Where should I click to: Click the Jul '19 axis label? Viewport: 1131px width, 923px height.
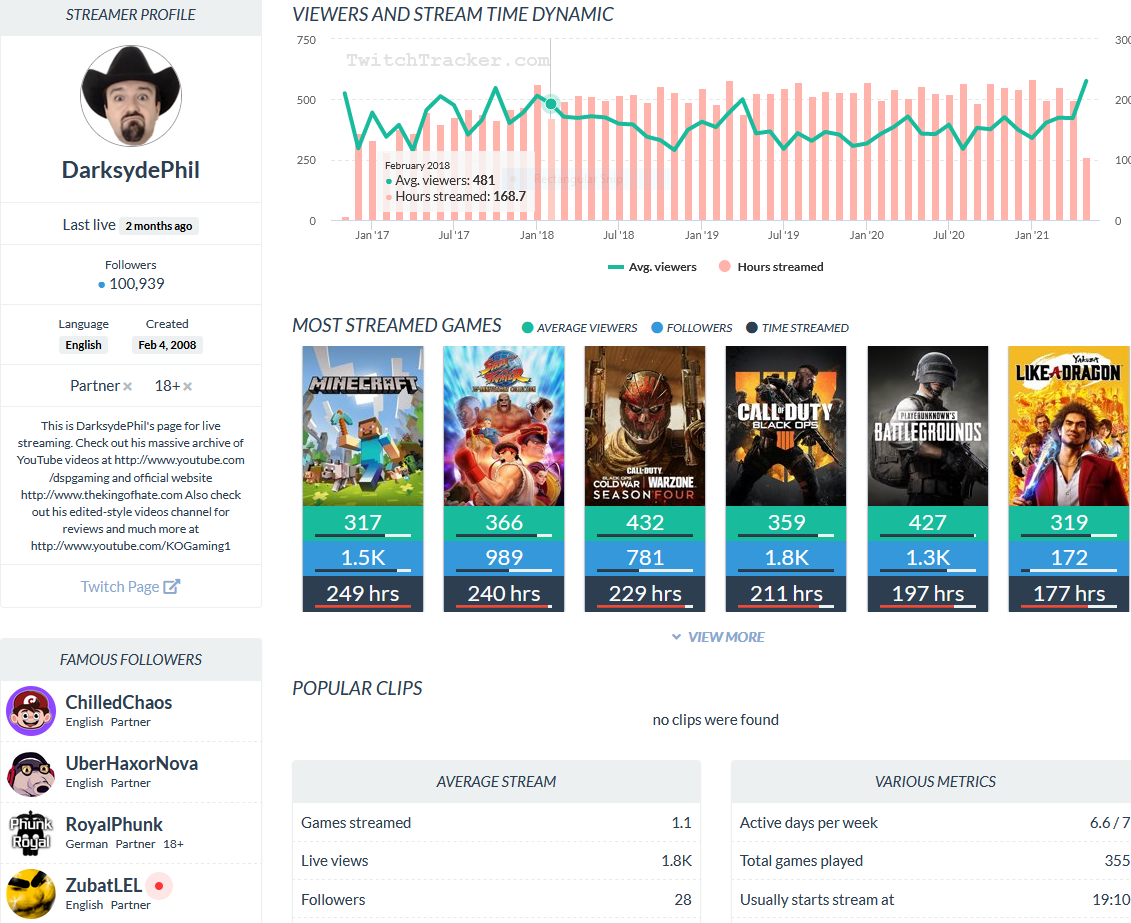[783, 235]
